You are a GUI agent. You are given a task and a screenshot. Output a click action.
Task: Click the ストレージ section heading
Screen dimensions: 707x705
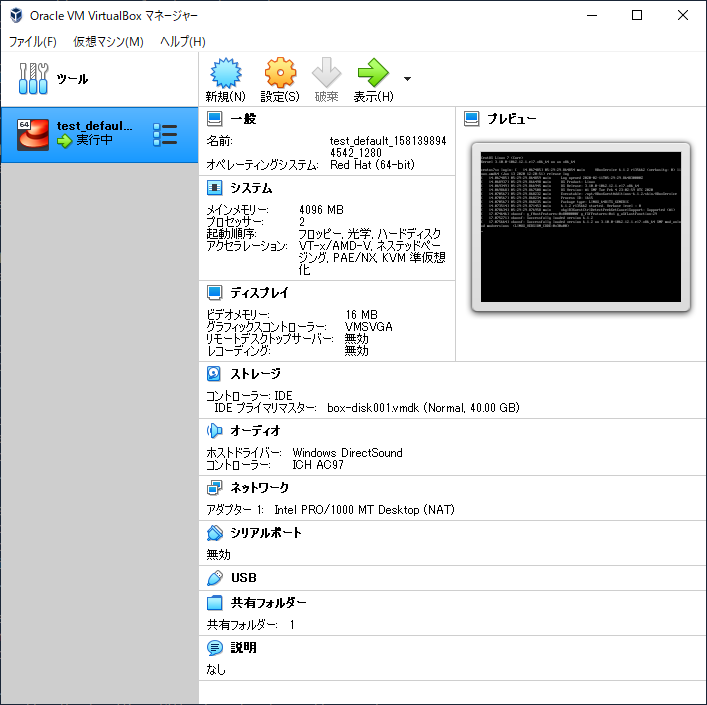point(255,373)
